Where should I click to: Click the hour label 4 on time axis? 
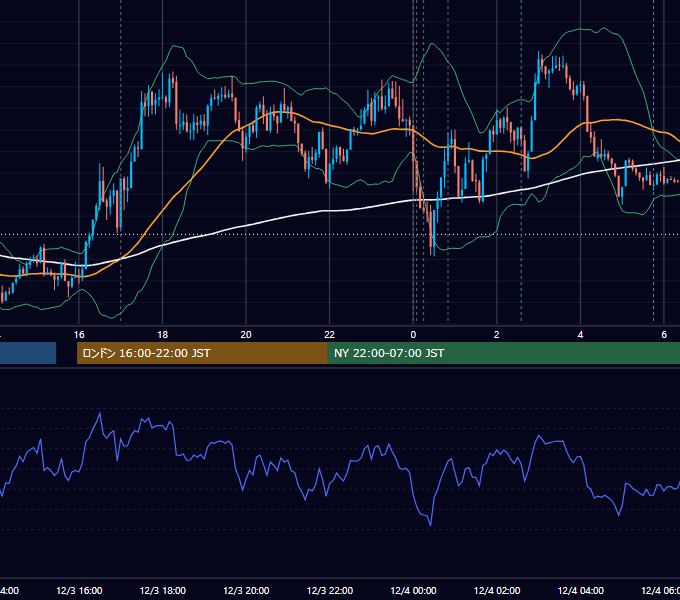click(580, 335)
